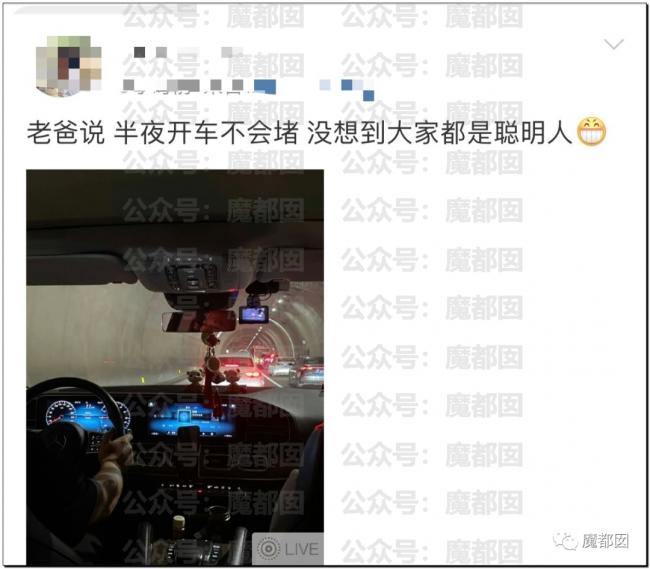Click the words 半夜开车不会堵 in the post
The width and height of the screenshot is (650, 569).
206,133
